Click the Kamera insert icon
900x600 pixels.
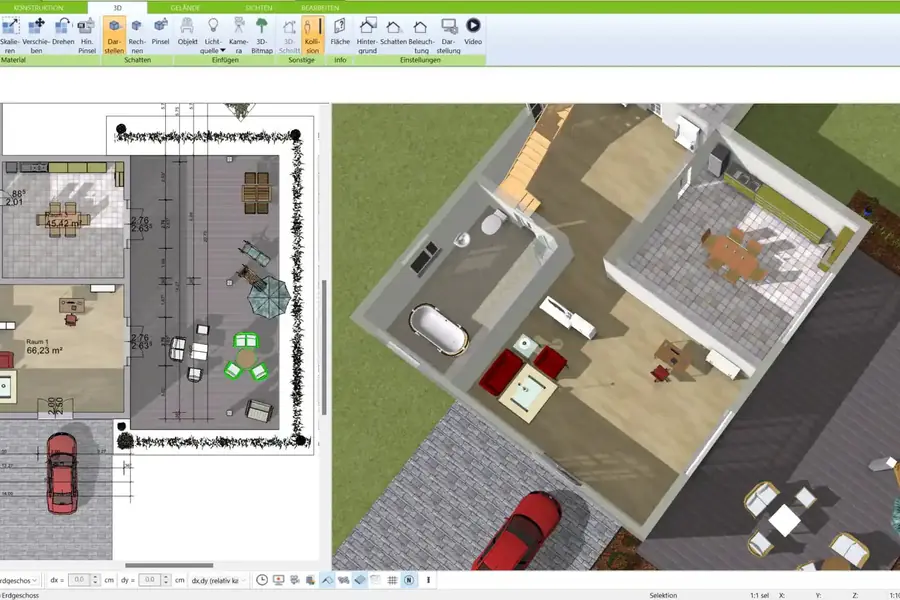click(238, 32)
